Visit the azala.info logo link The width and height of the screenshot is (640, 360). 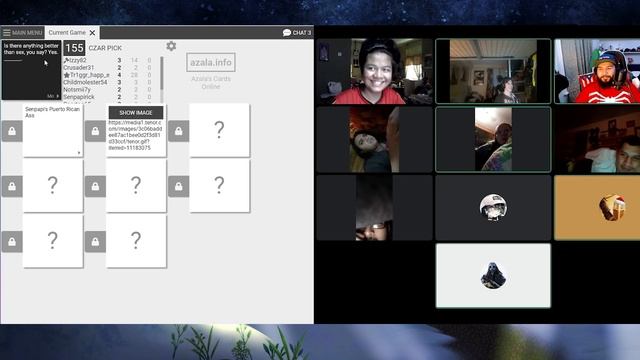point(211,62)
